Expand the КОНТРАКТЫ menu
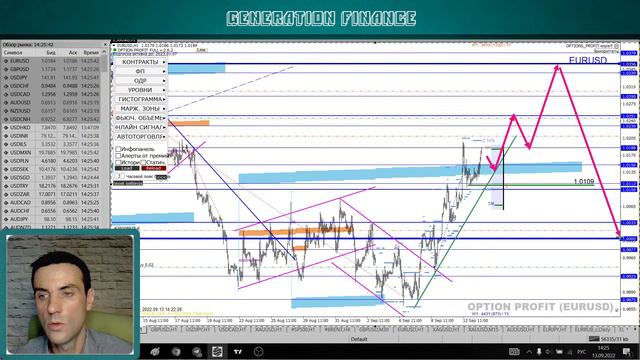This screenshot has width=640, height=360. 140,62
